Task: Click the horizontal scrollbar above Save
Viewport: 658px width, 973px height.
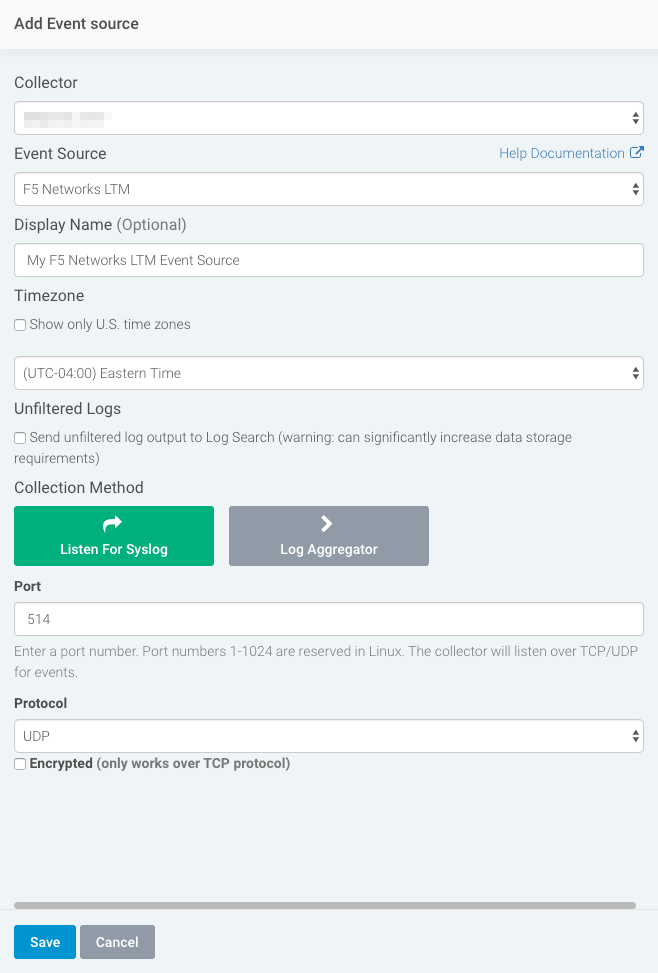Action: coord(325,905)
